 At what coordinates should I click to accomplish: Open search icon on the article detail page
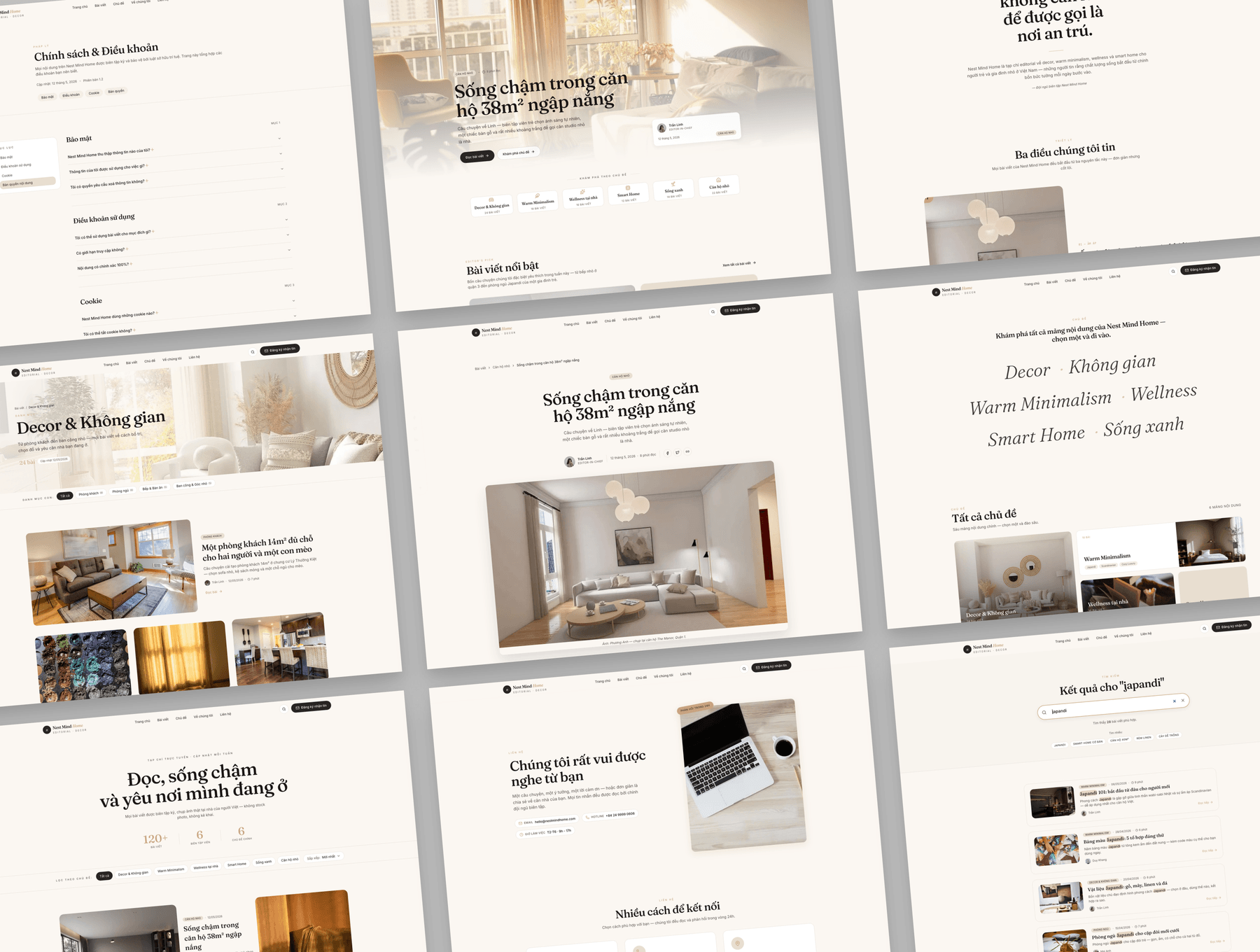click(713, 312)
